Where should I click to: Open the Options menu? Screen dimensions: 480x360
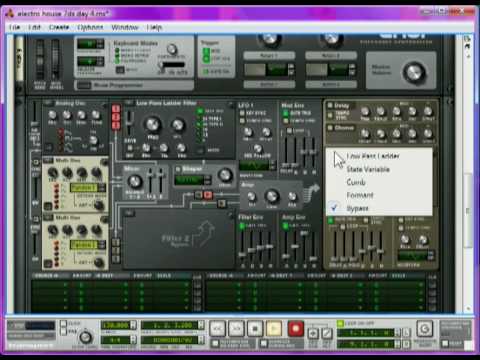(x=90, y=27)
